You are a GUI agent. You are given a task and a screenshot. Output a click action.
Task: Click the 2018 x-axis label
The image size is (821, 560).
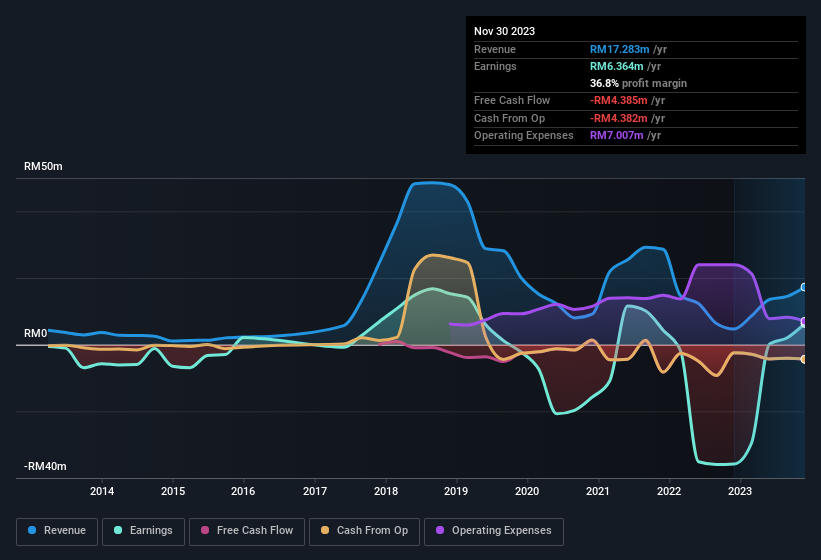pyautogui.click(x=386, y=491)
